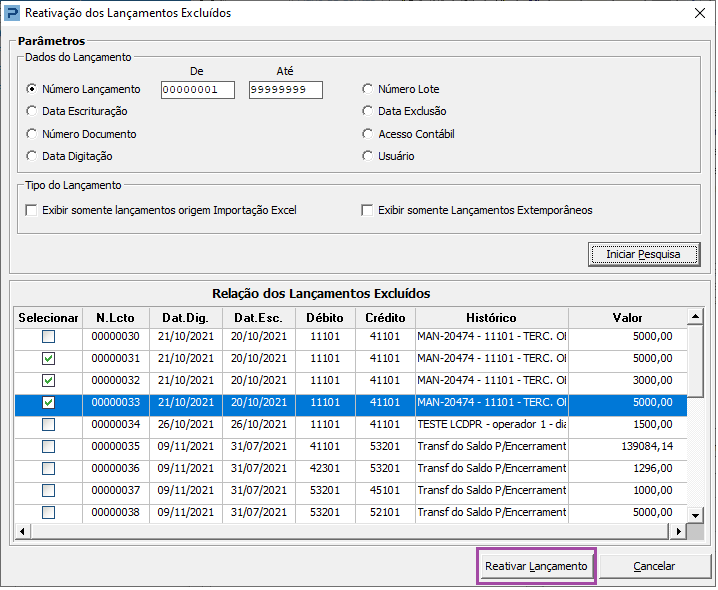Click the credit 45101 cell
The height and width of the screenshot is (590, 718).
click(385, 491)
